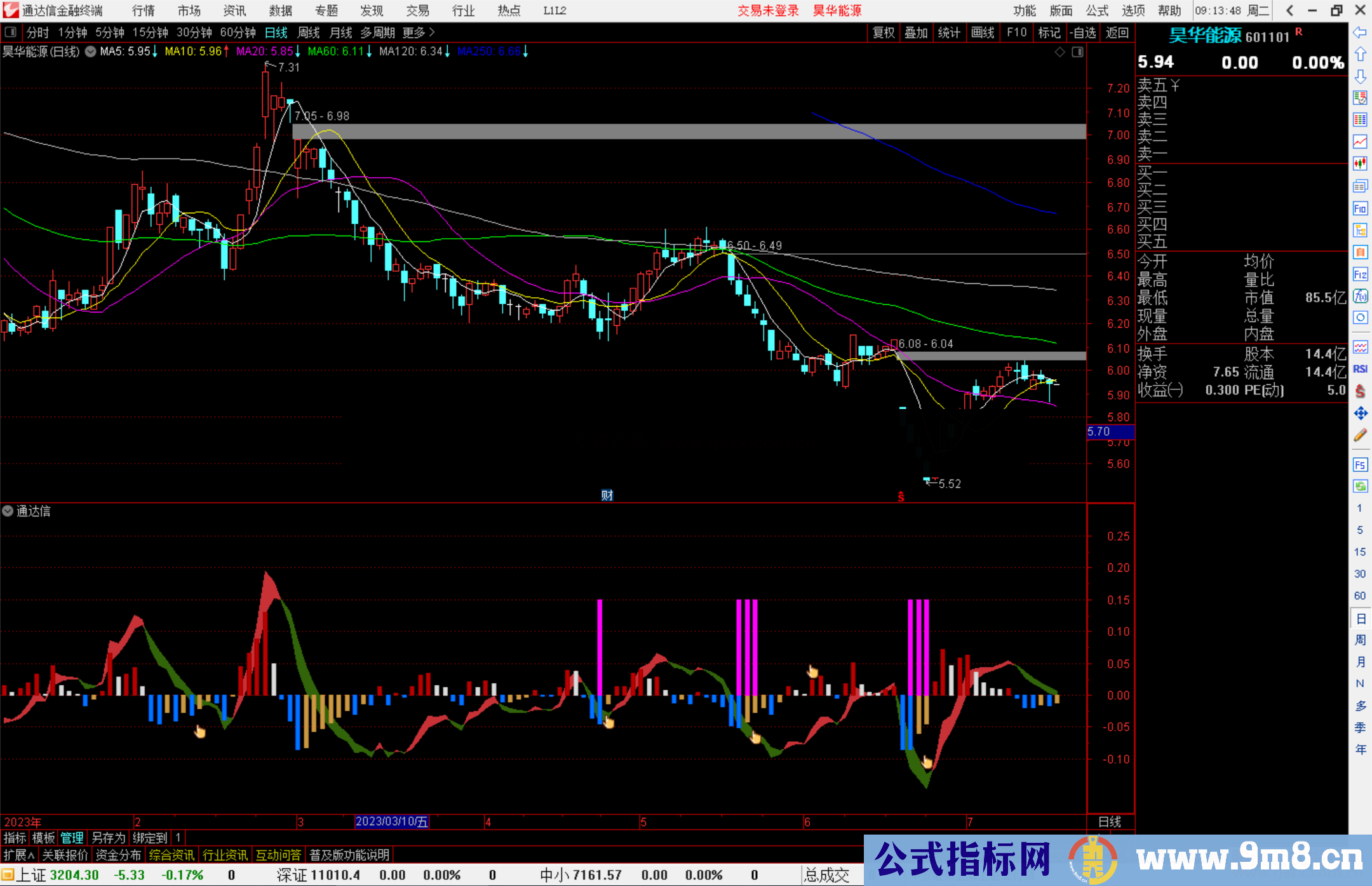This screenshot has width=1372, height=886.
Task: Collapse the 通达信 indicator panel arrow
Action: coord(8,511)
